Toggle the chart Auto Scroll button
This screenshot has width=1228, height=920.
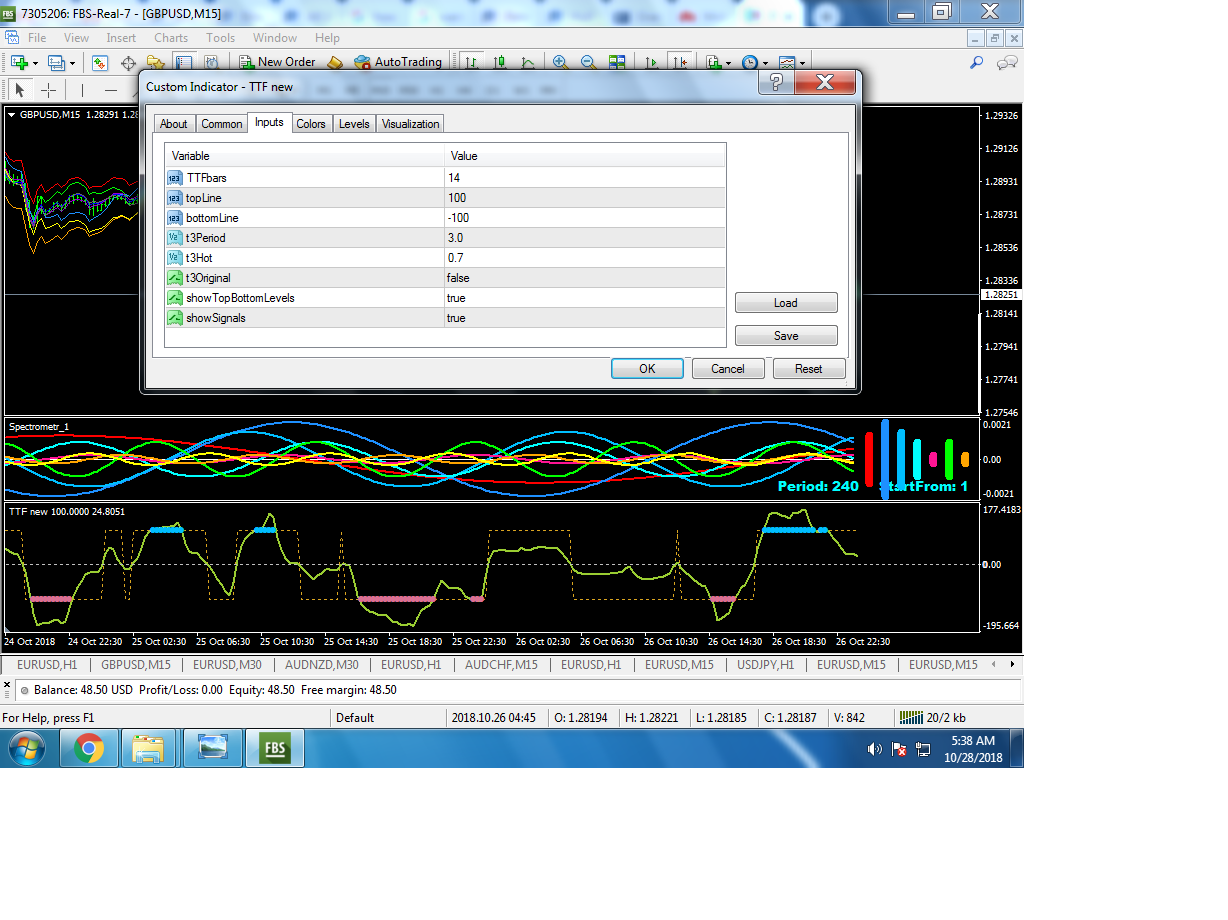(651, 62)
